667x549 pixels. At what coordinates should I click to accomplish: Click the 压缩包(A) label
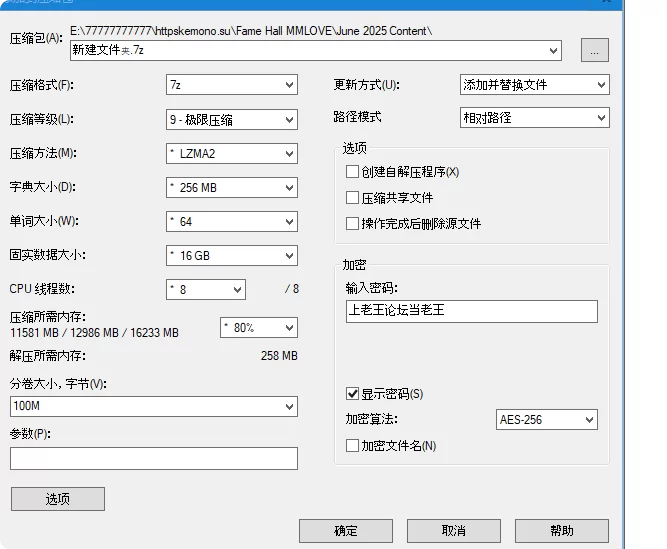tap(36, 38)
